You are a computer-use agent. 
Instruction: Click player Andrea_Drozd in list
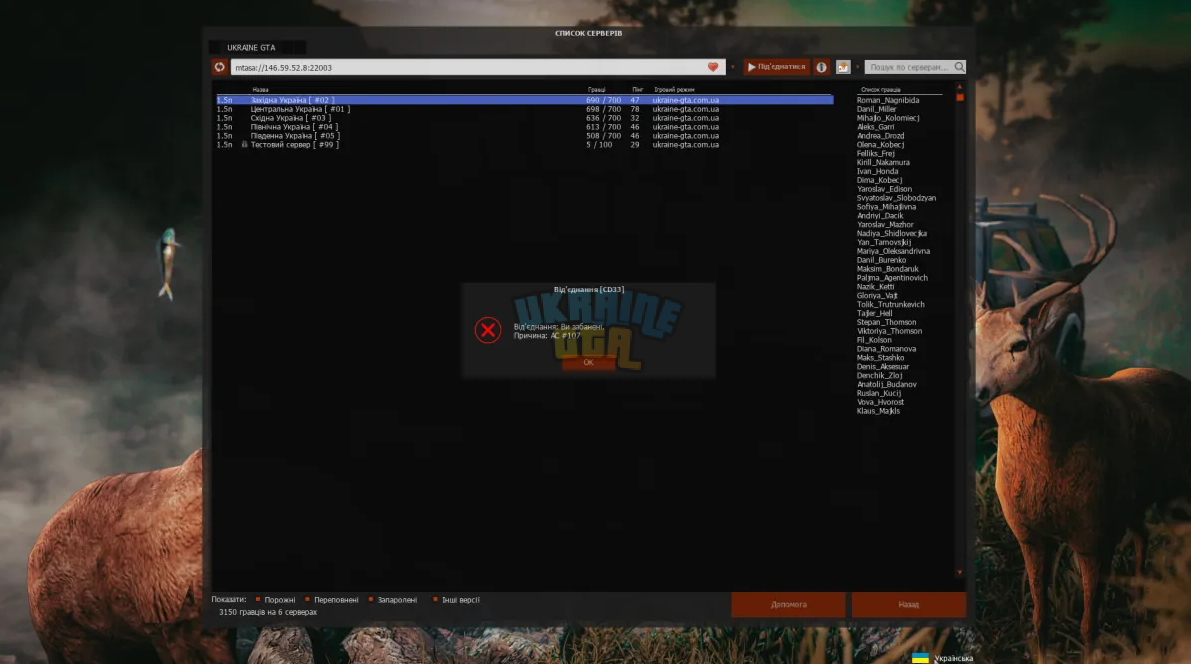pos(880,135)
